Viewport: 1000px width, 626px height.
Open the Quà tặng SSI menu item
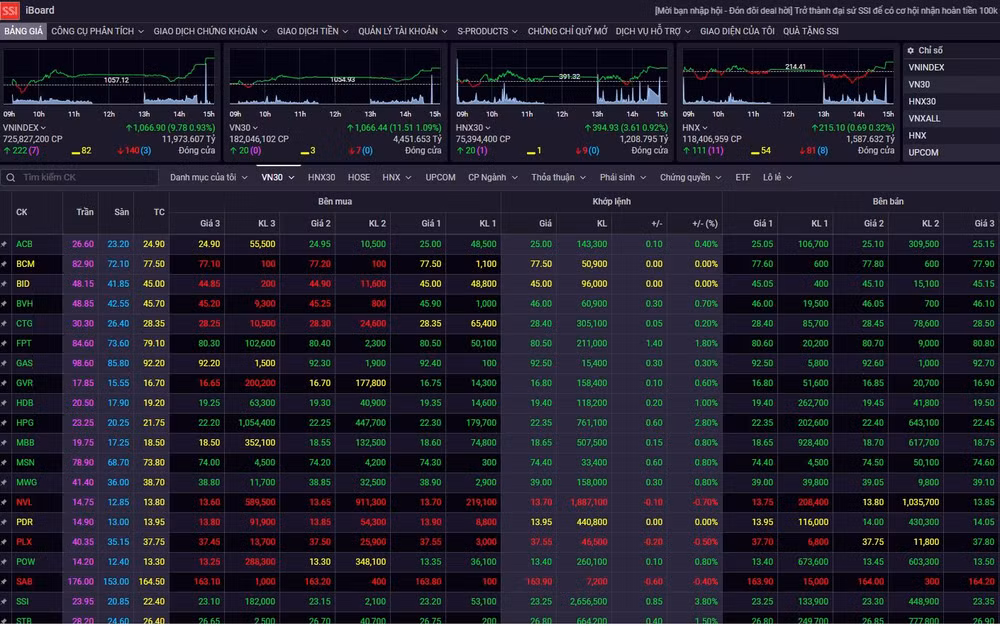(x=811, y=31)
